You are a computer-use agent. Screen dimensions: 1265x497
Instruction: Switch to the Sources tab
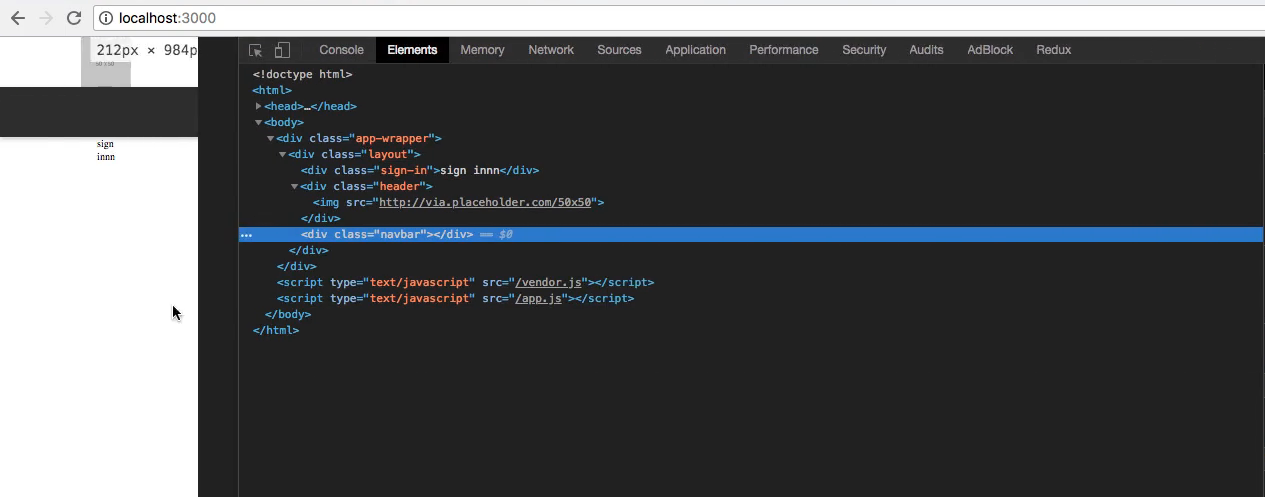(x=619, y=50)
